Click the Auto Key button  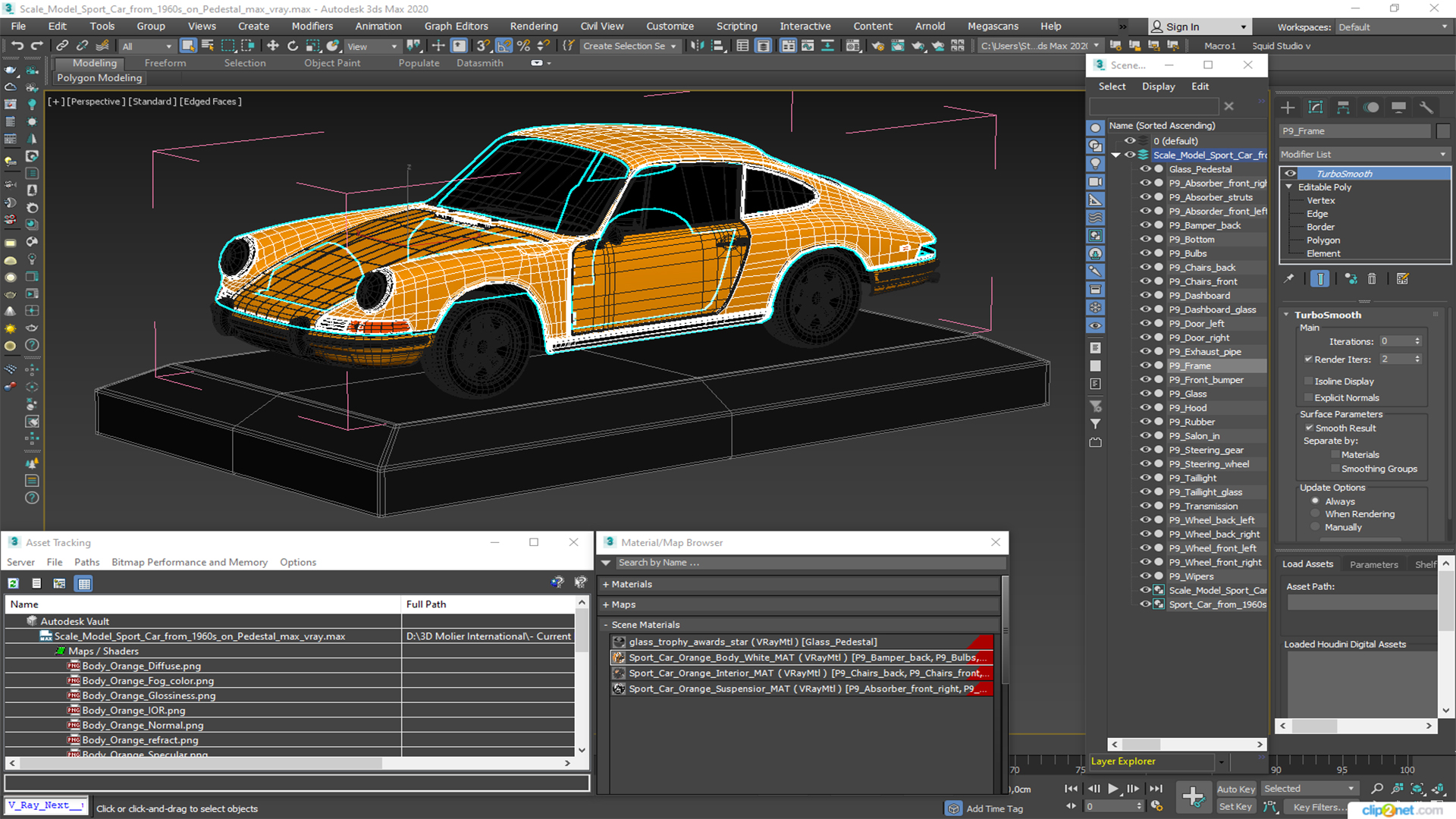click(x=1236, y=789)
